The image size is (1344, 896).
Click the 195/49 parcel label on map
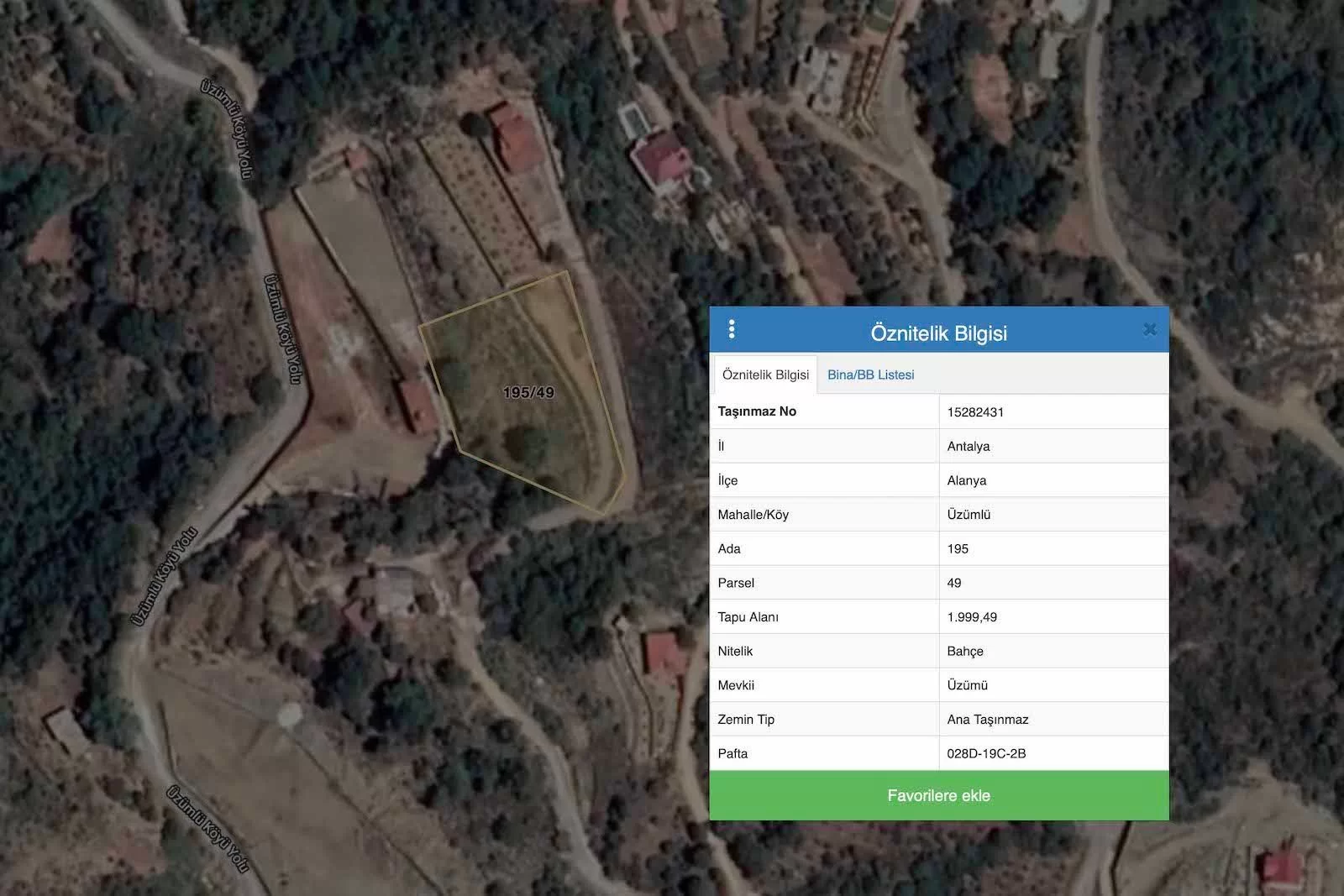click(528, 393)
